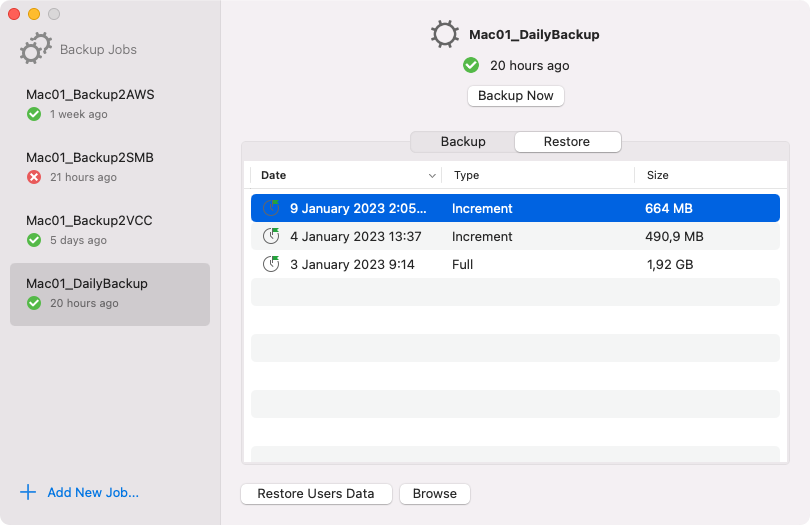Click the plus icon for Add New Job

click(28, 492)
